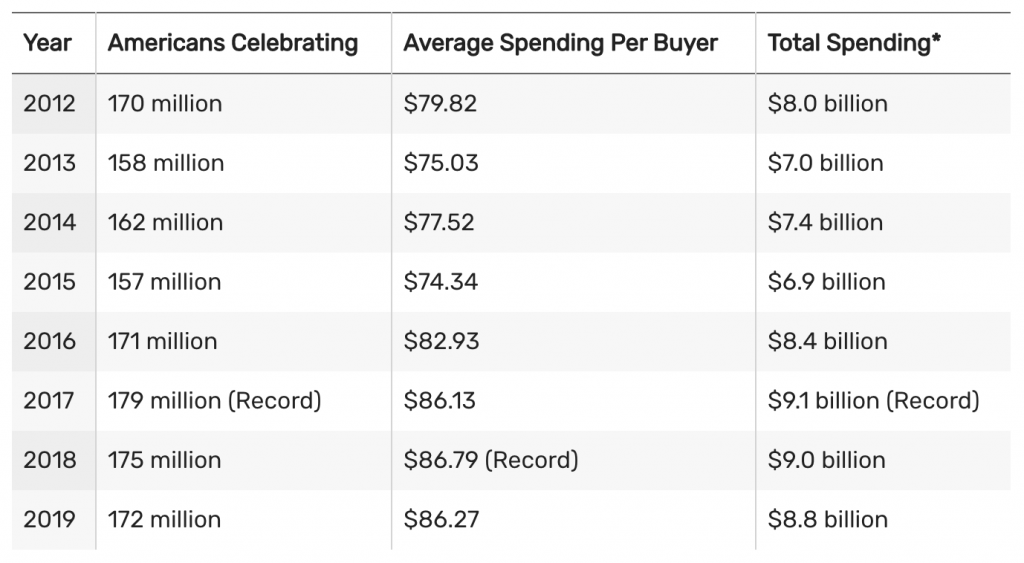This screenshot has height=563, width=1024.
Task: Select the $86.27 cell for 2019
Action: click(440, 520)
